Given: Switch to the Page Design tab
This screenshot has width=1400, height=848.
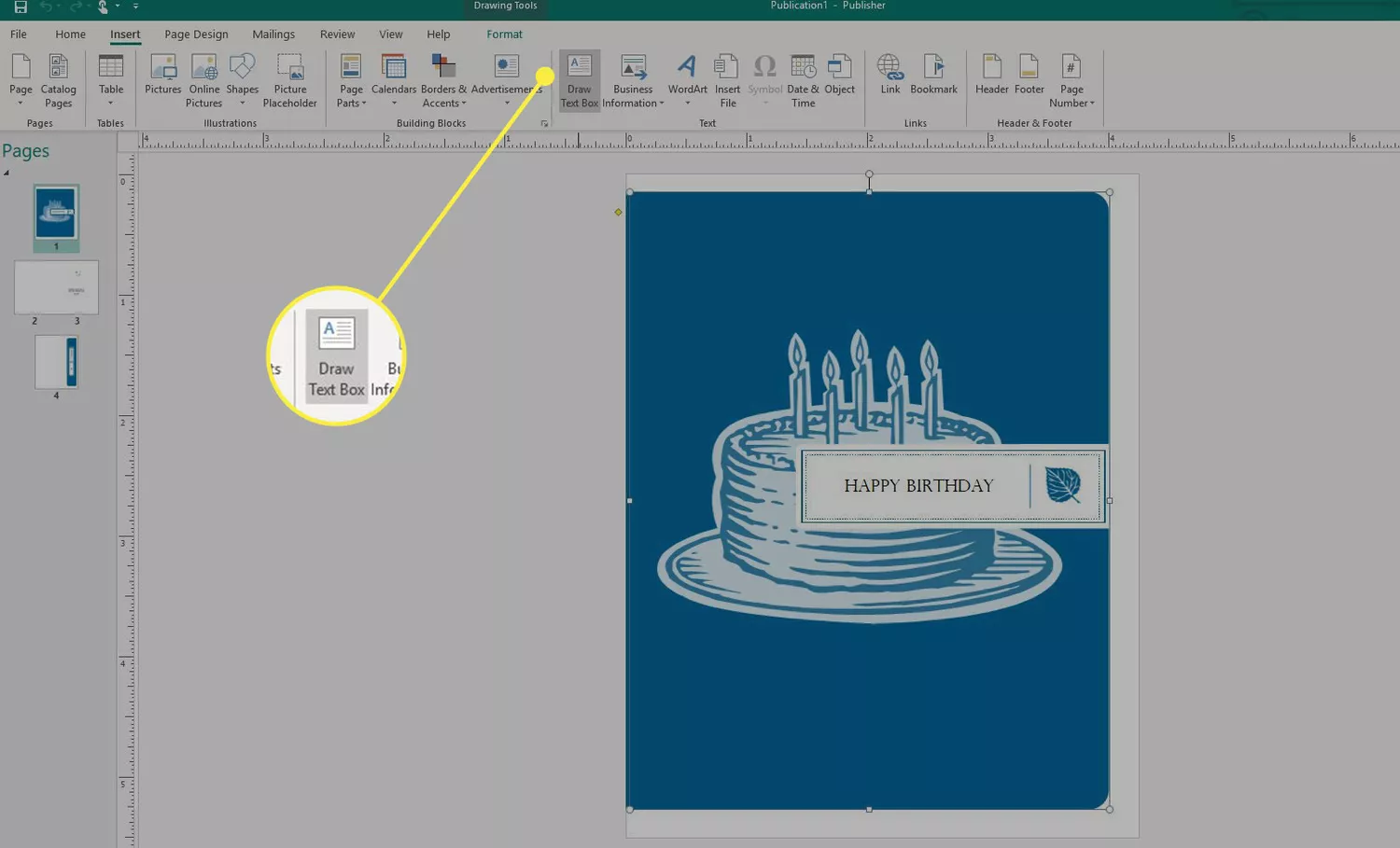Looking at the screenshot, I should click(196, 35).
